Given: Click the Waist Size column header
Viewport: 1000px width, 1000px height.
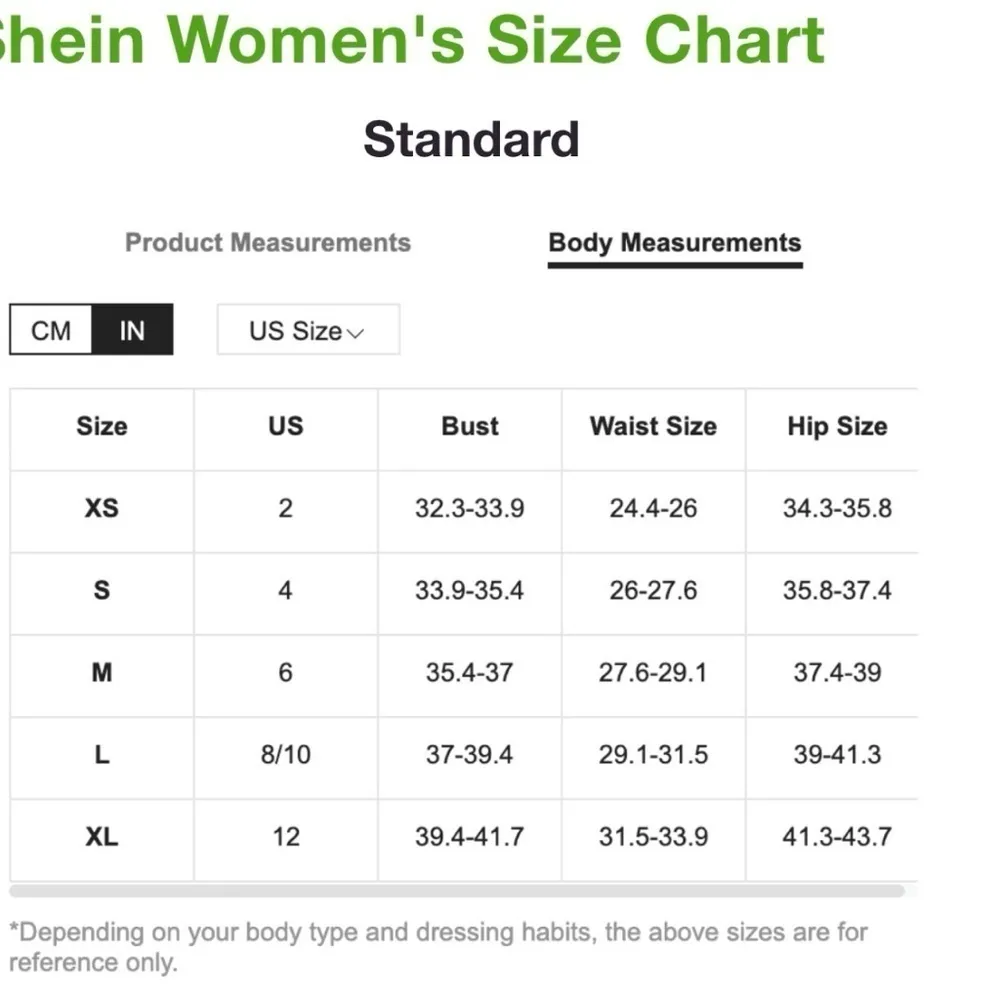Looking at the screenshot, I should pyautogui.click(x=653, y=426).
